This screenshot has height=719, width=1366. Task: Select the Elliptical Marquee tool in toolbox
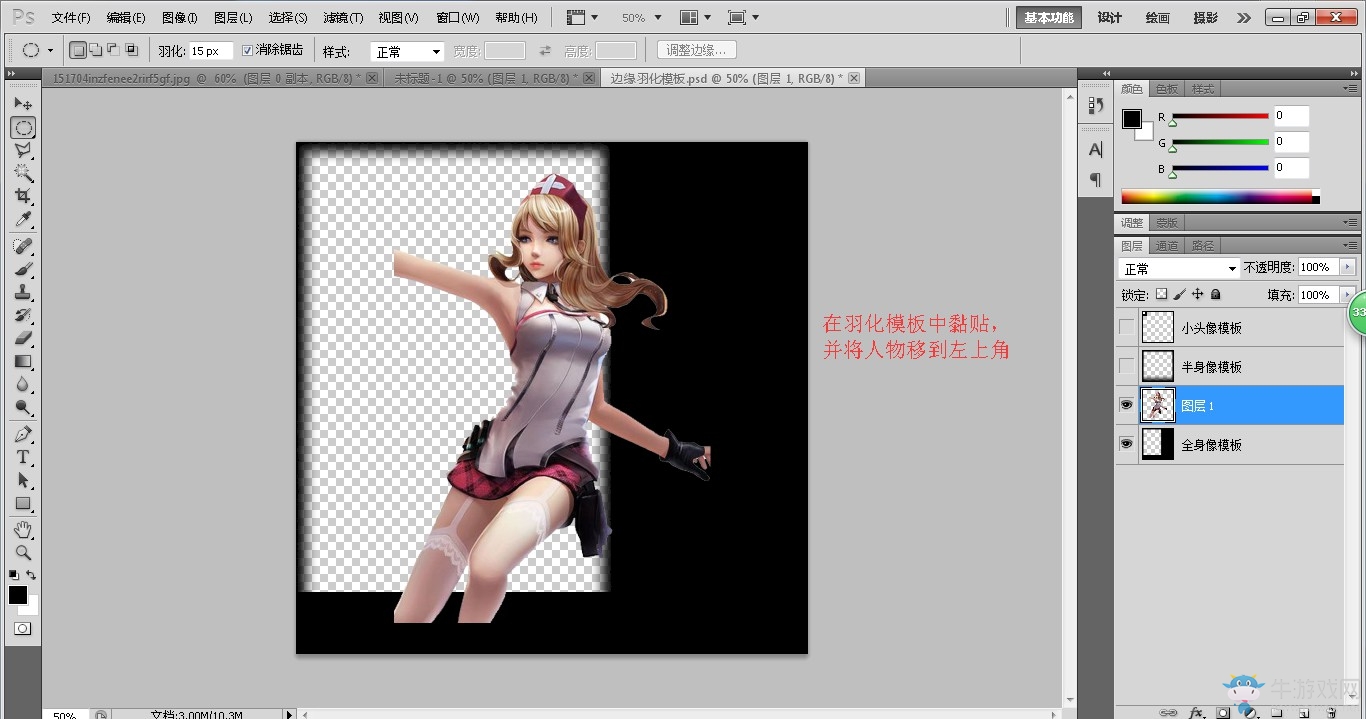pyautogui.click(x=23, y=128)
